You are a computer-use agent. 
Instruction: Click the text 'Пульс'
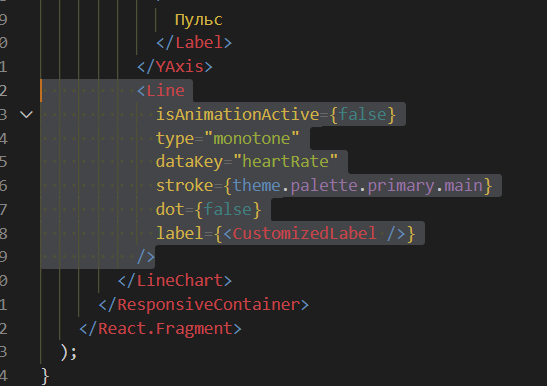point(198,20)
